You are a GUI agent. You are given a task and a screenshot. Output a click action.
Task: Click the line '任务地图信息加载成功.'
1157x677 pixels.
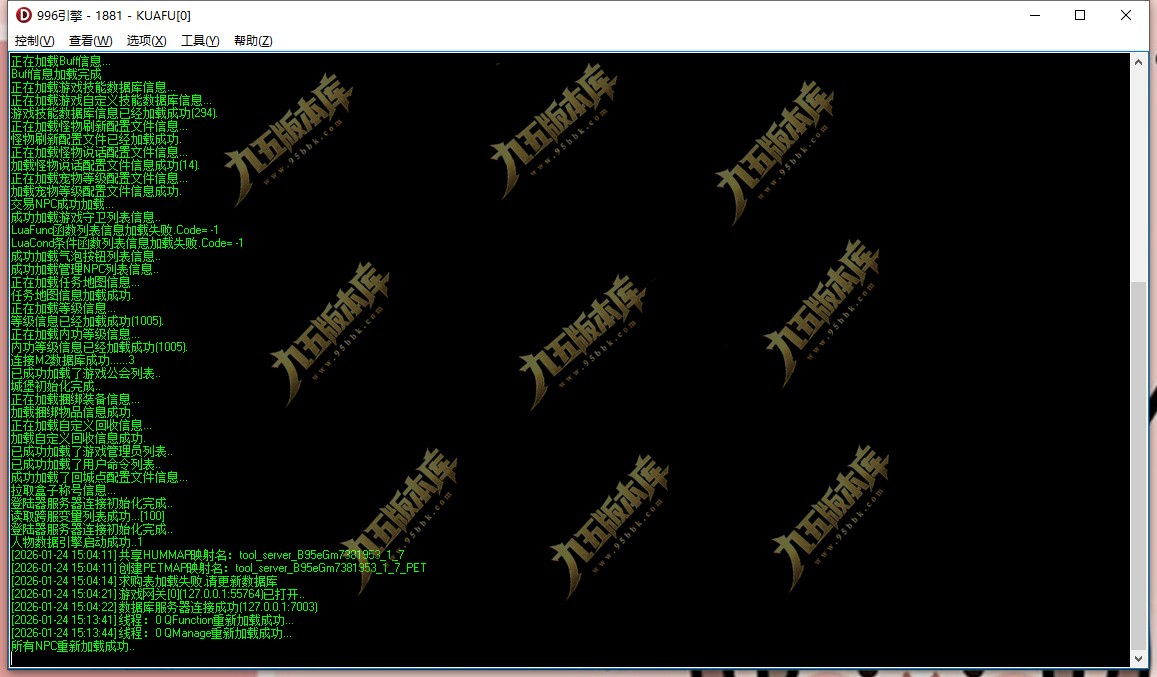(72, 295)
